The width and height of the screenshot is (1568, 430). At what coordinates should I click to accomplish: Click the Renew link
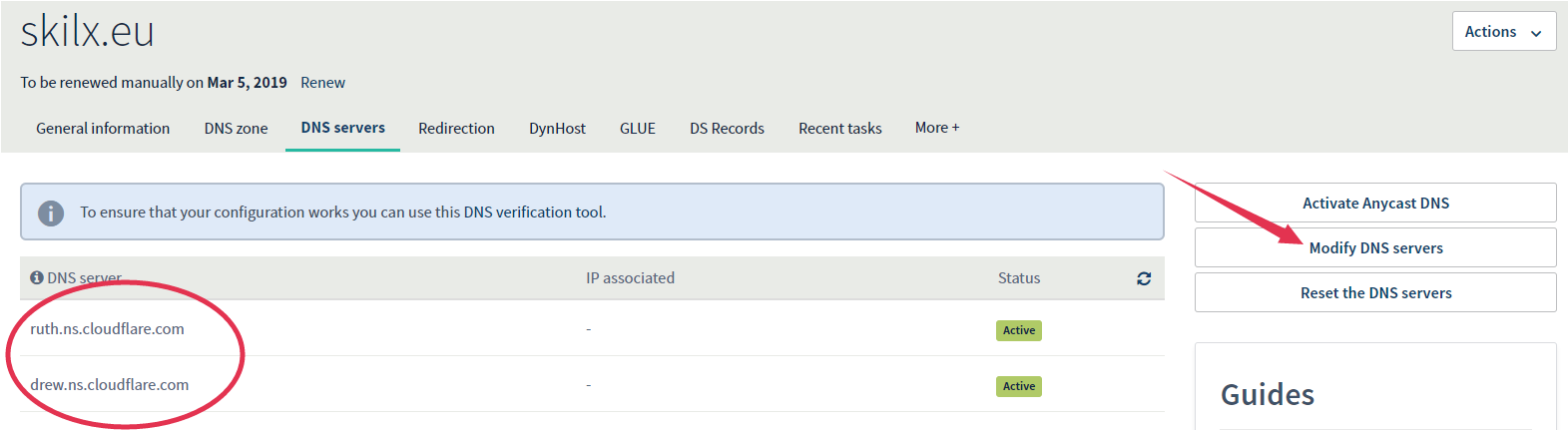pyautogui.click(x=322, y=83)
